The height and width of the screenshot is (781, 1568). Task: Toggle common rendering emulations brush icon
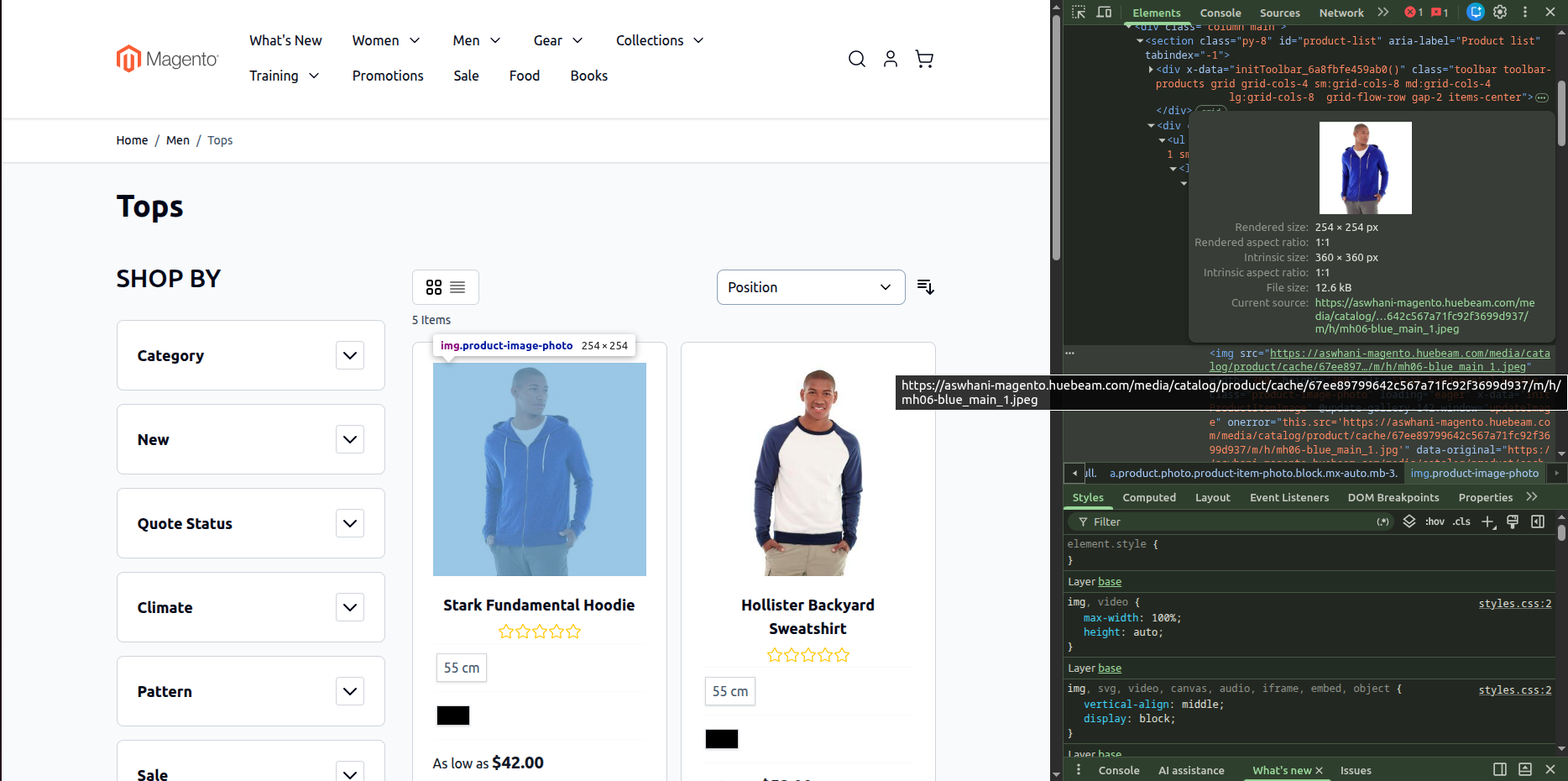click(x=1513, y=522)
